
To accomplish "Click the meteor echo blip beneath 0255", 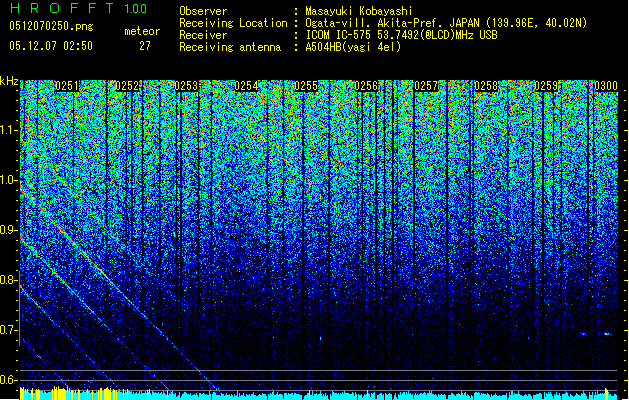I will coord(321,339).
